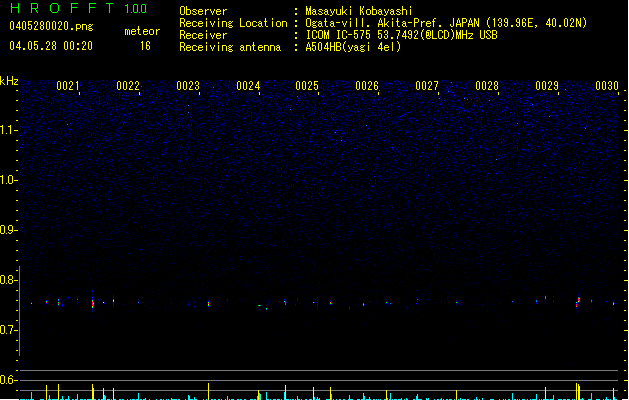Click the meteor count label
Viewport: 629px width, 400px height.
142,31
